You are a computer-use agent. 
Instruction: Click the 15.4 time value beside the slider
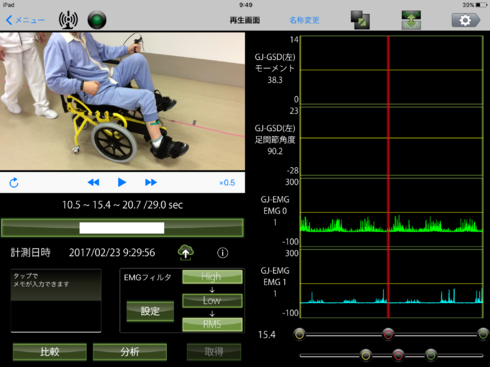267,335
